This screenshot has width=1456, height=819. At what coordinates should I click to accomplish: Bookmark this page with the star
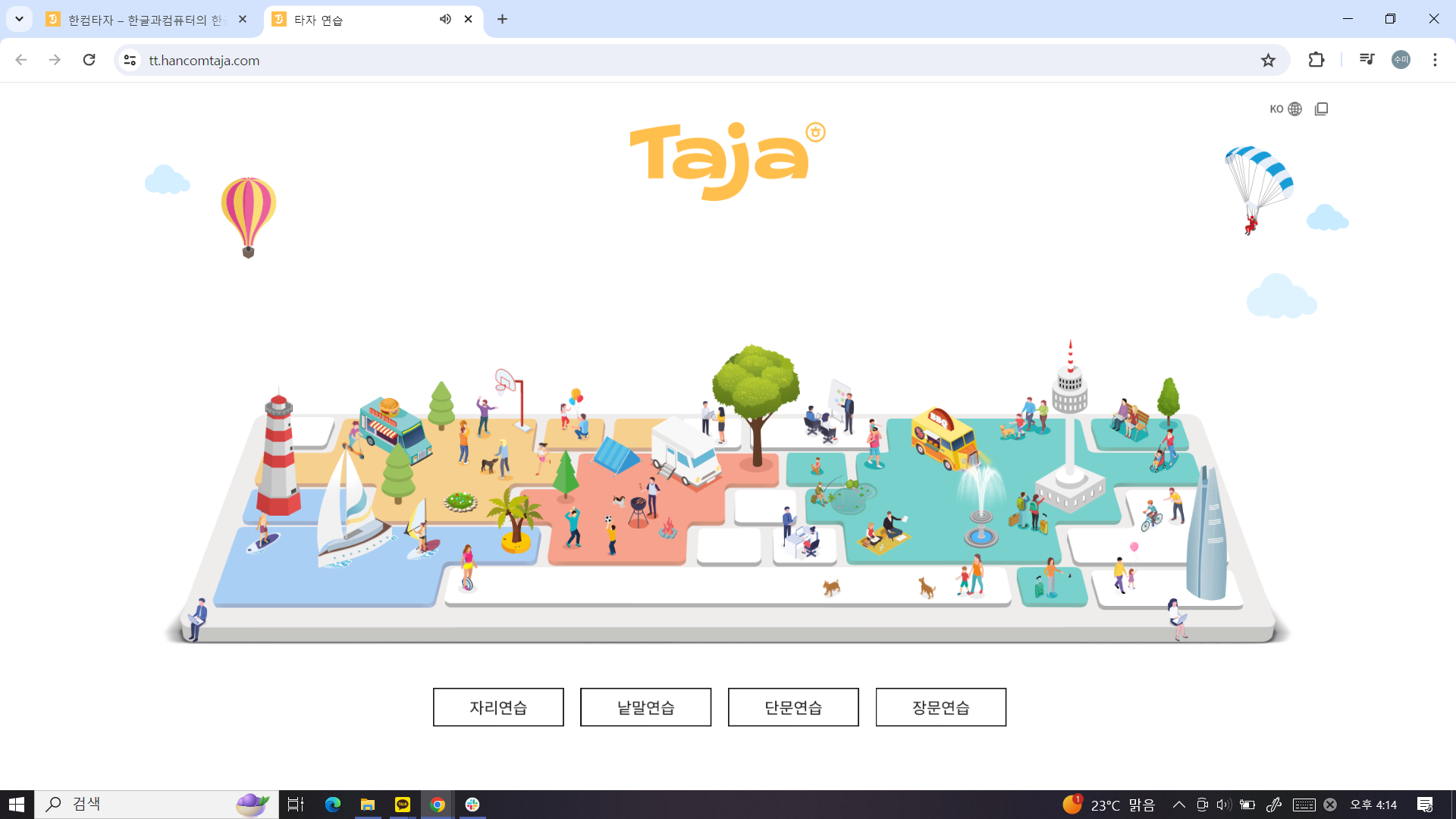pos(1268,60)
